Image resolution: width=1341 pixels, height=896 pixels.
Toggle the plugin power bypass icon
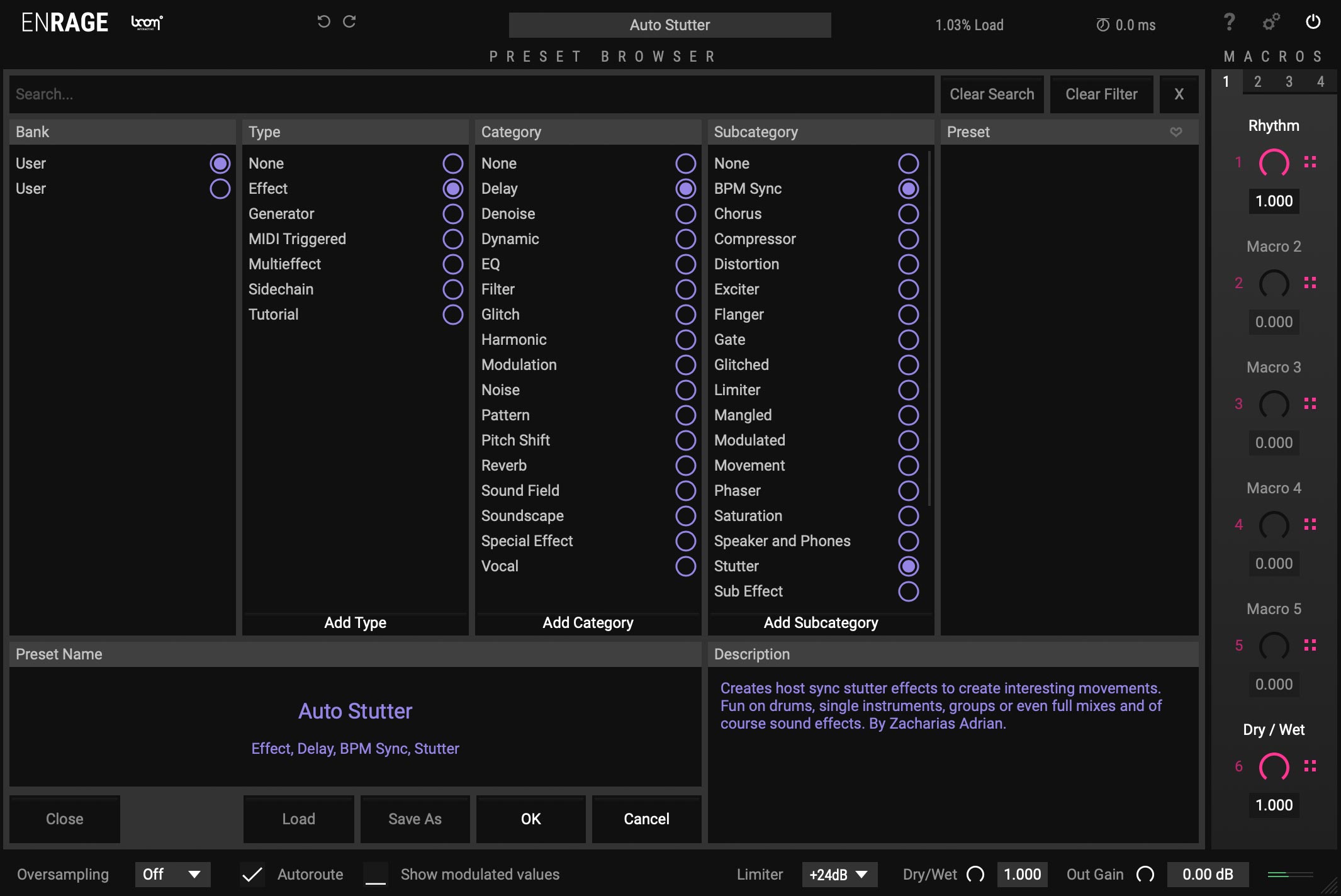coord(1313,22)
